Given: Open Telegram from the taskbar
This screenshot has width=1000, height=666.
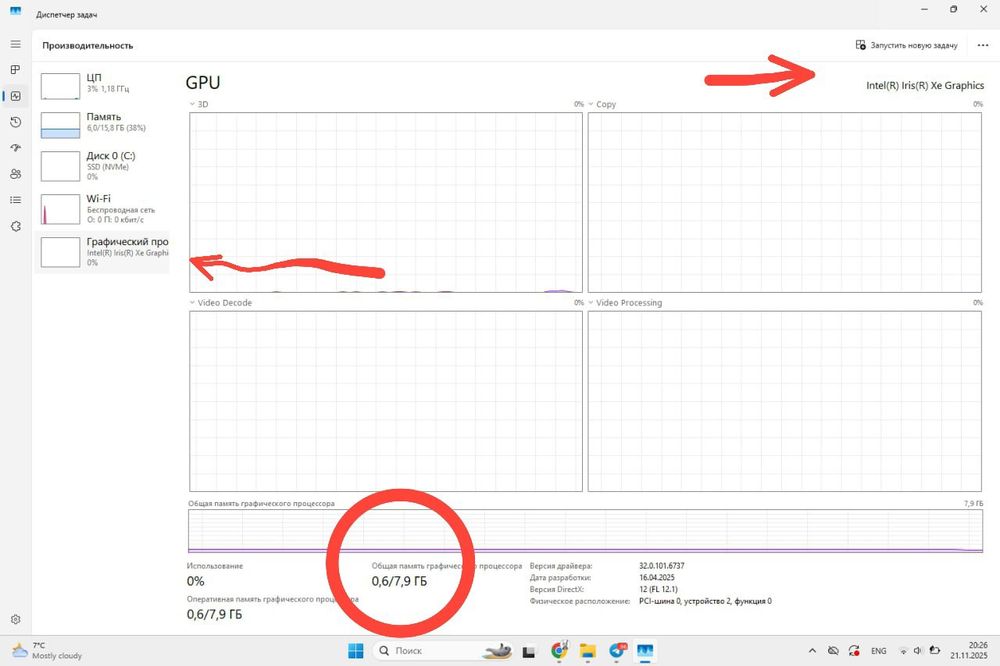Looking at the screenshot, I should pyautogui.click(x=617, y=651).
